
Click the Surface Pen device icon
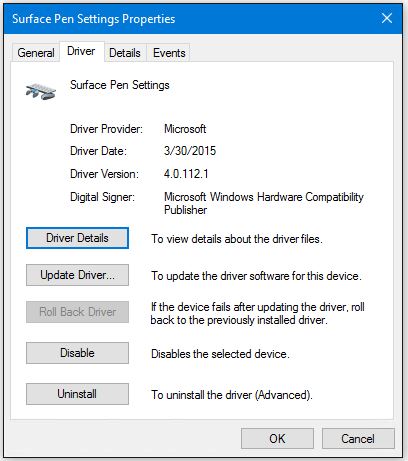point(41,91)
